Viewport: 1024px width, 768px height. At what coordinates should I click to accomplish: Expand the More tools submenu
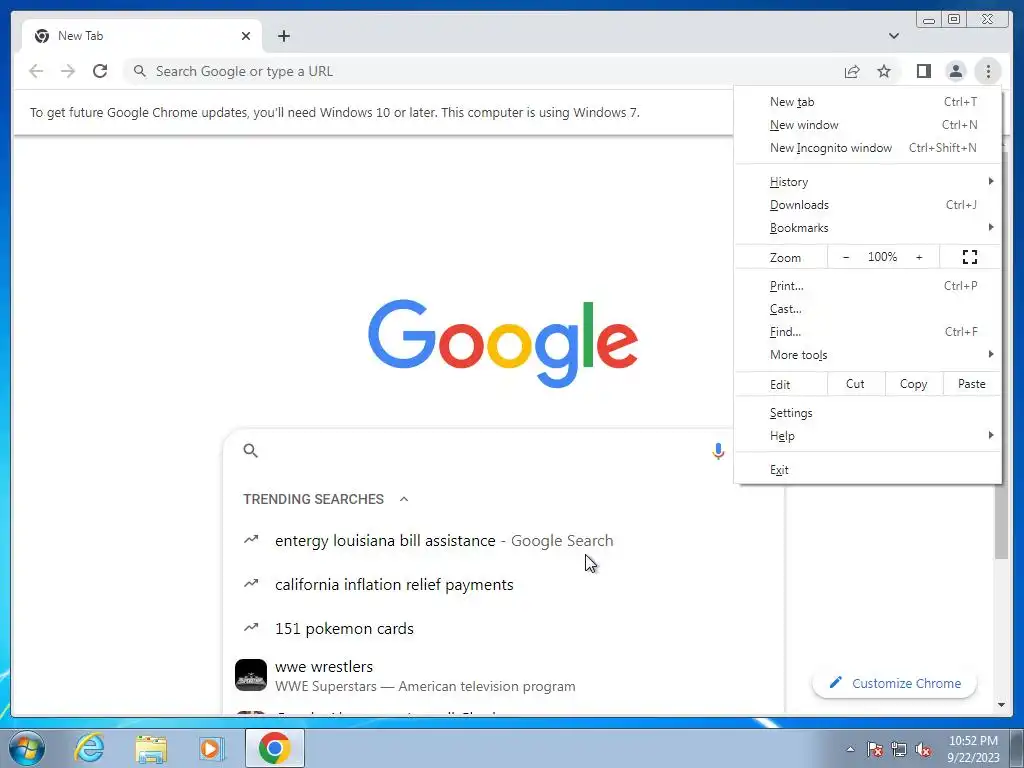click(868, 355)
